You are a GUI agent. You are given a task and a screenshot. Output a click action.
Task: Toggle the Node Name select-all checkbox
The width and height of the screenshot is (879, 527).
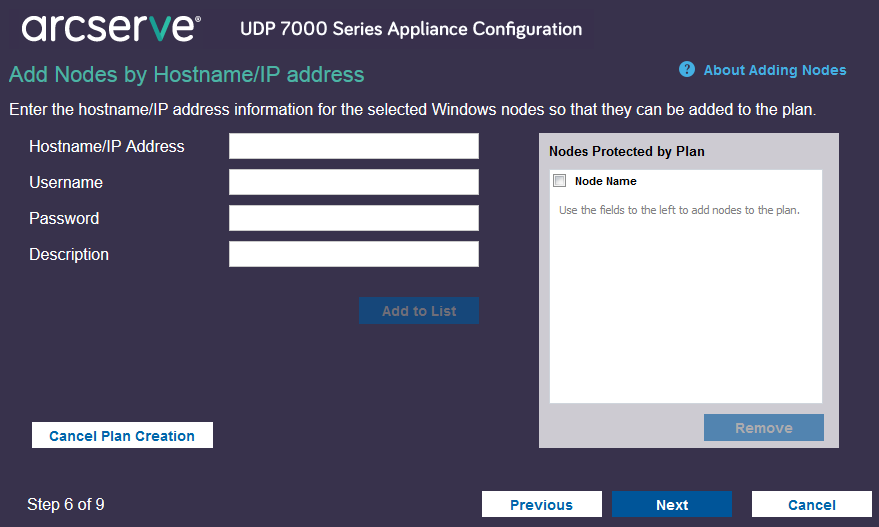click(560, 181)
